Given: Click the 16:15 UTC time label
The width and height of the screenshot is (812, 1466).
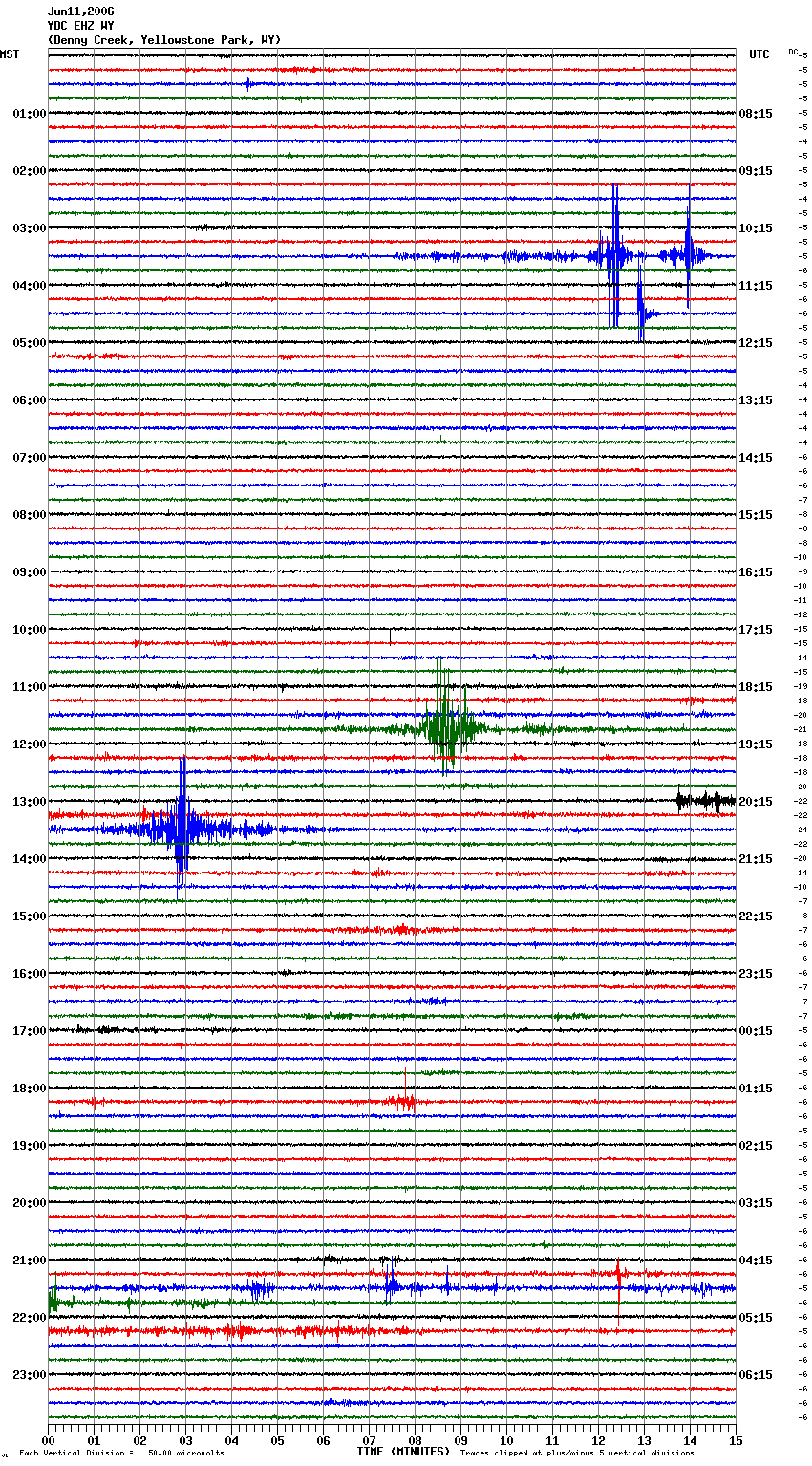Looking at the screenshot, I should 756,572.
